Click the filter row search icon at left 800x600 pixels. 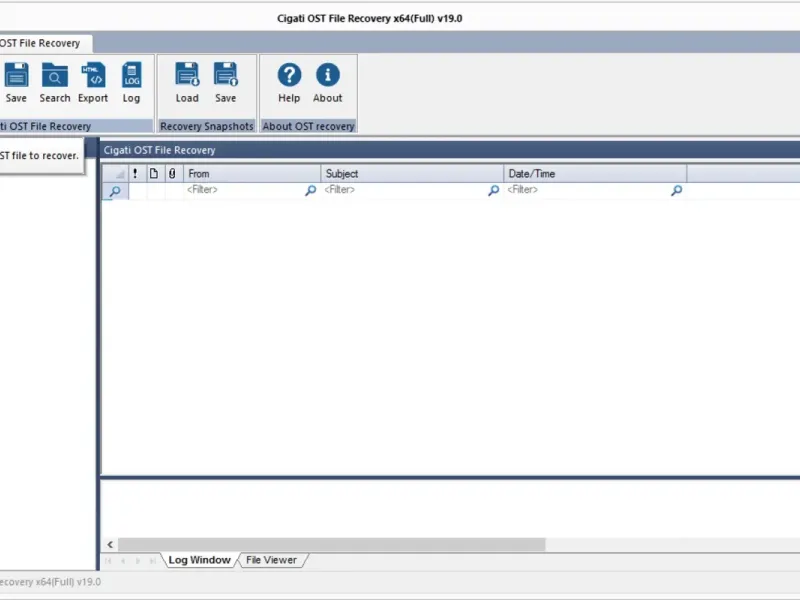click(x=115, y=191)
